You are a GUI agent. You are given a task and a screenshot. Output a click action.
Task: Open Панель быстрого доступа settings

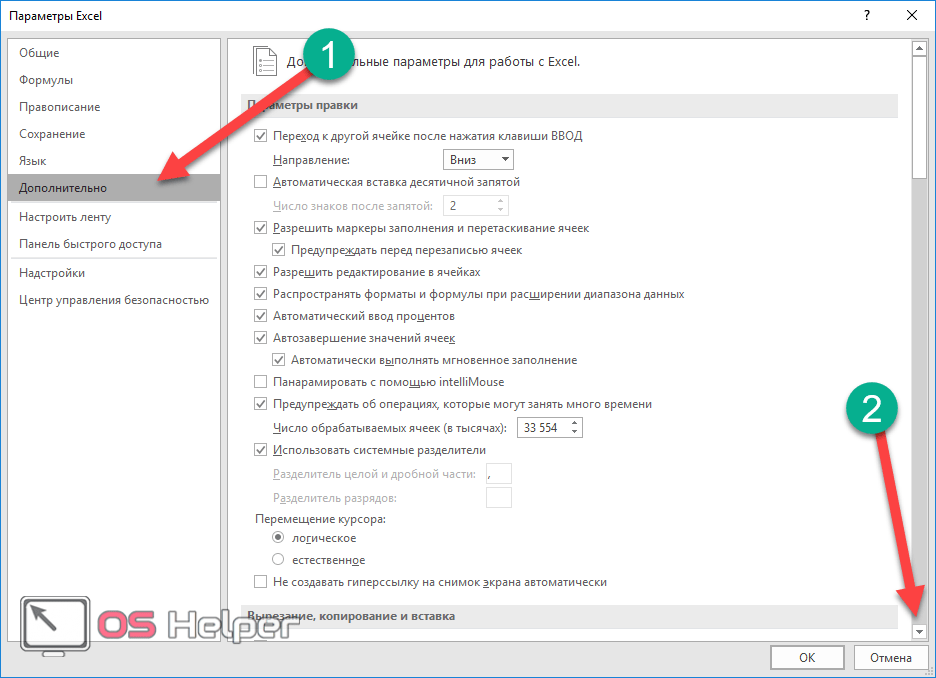pos(114,244)
